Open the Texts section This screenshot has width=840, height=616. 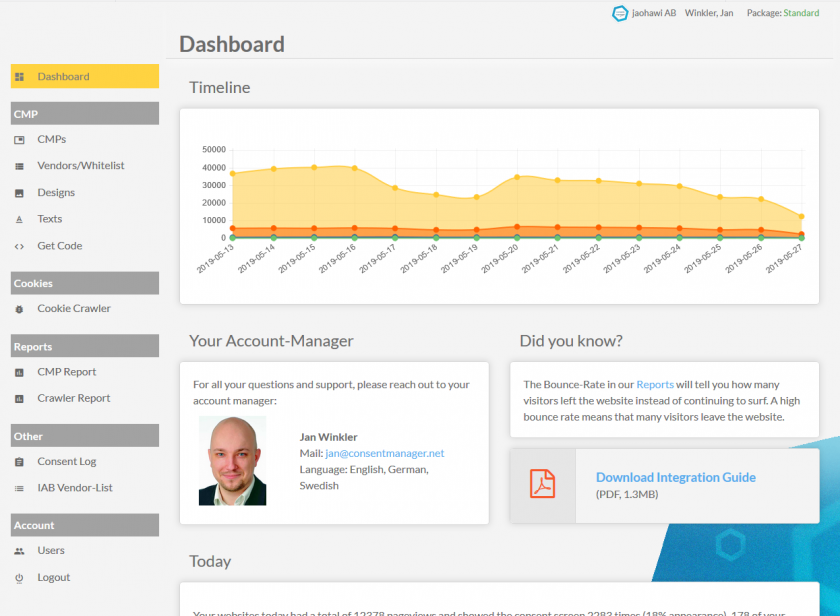(49, 219)
